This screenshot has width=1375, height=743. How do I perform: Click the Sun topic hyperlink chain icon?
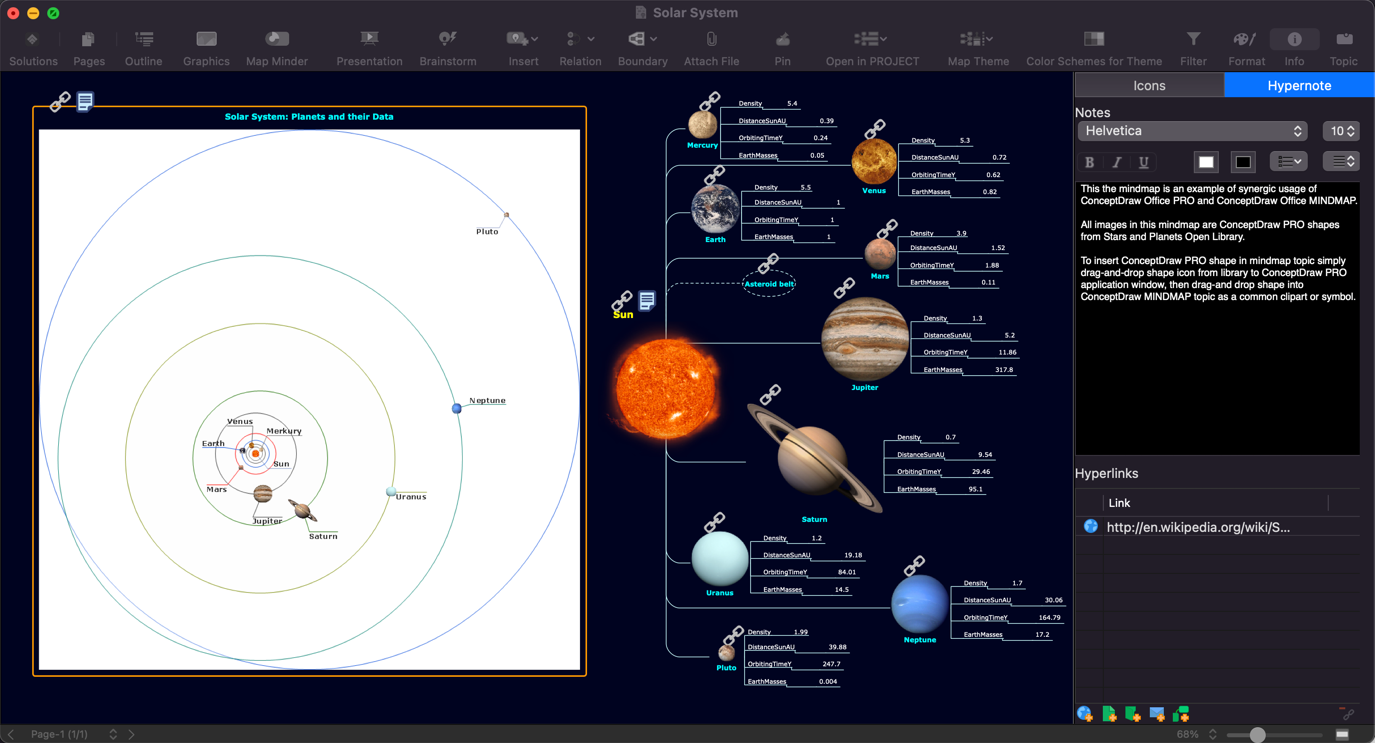pos(622,300)
